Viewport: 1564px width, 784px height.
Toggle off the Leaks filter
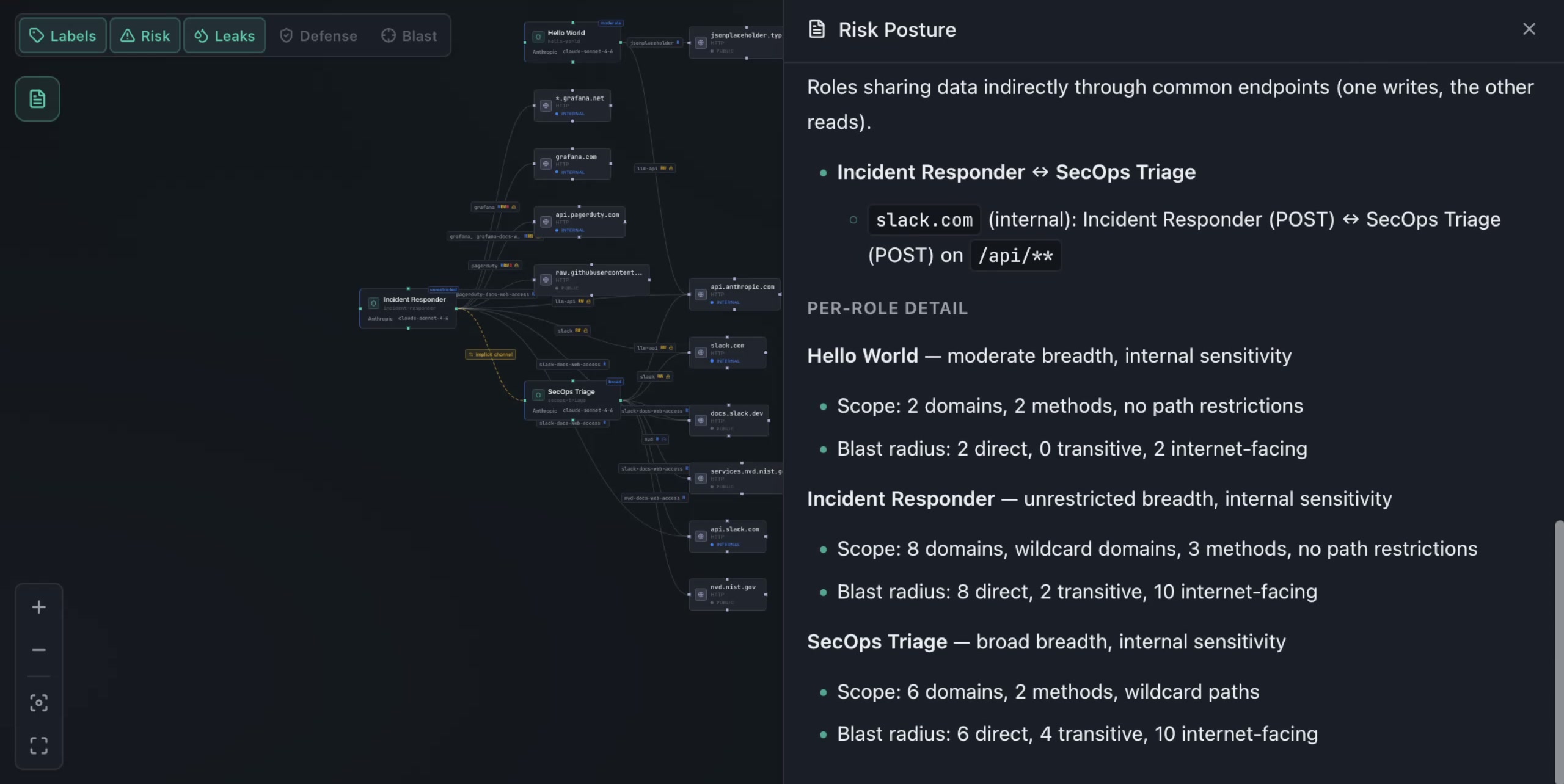pos(224,35)
